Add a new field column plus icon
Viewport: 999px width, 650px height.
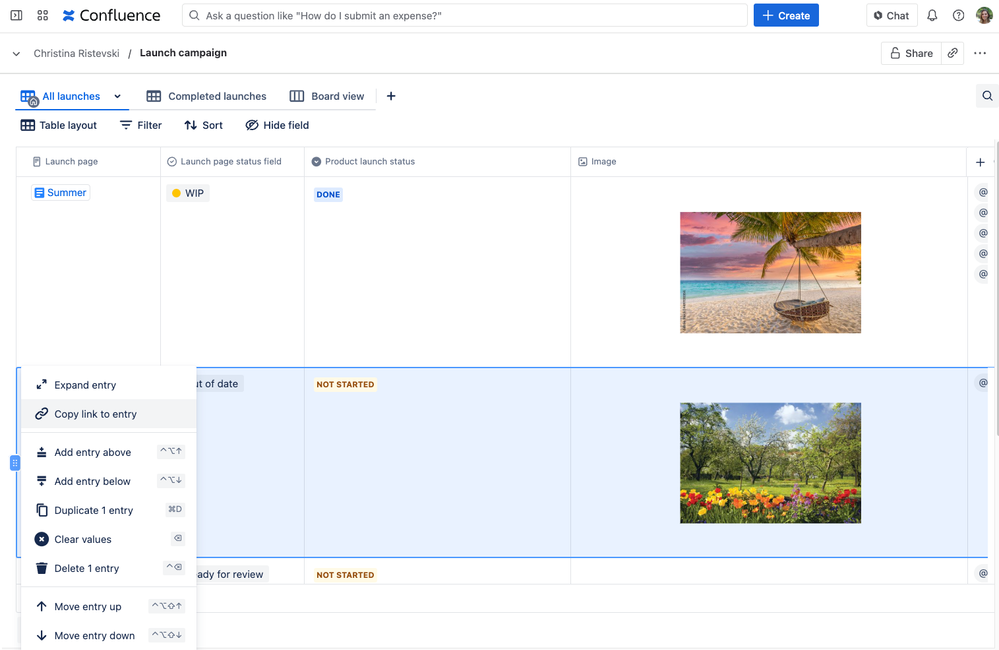click(x=980, y=162)
